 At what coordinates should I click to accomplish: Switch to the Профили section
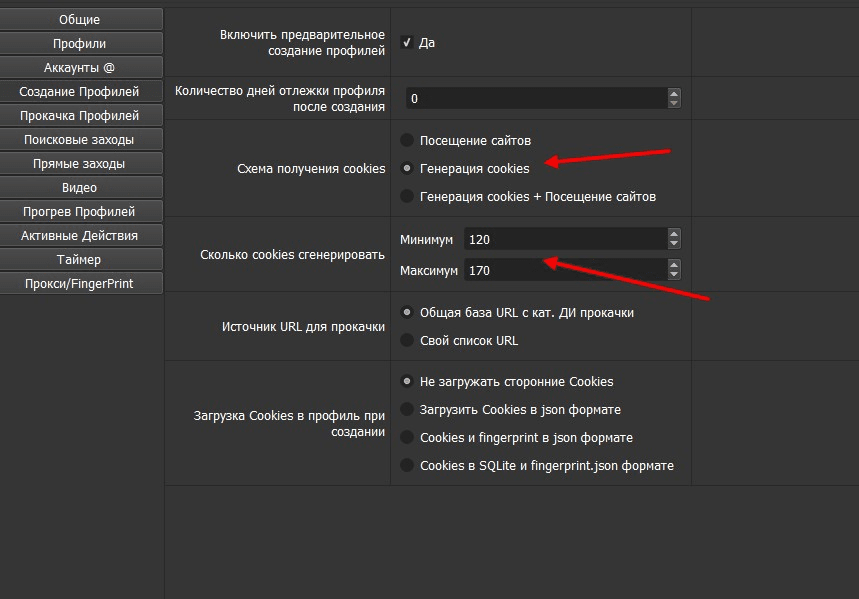tap(80, 43)
